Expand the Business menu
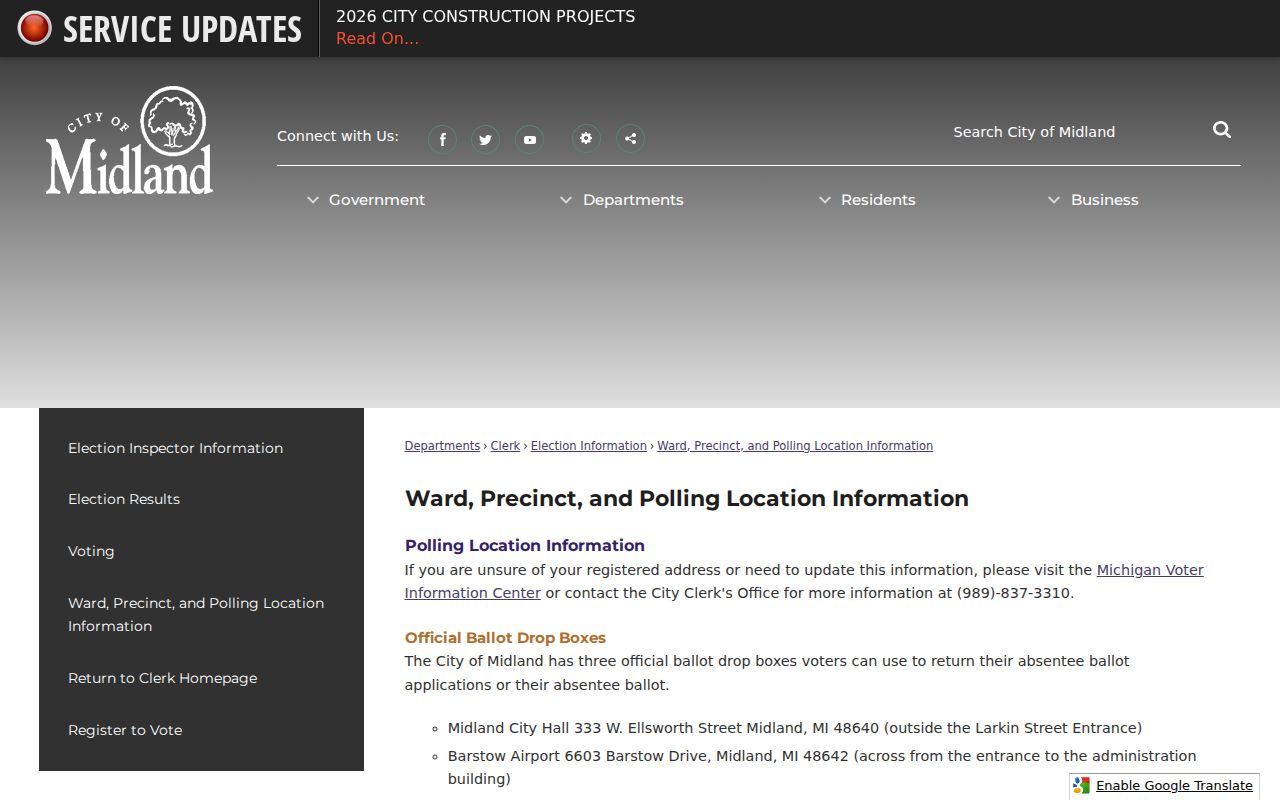The height and width of the screenshot is (800, 1280). 1093,200
